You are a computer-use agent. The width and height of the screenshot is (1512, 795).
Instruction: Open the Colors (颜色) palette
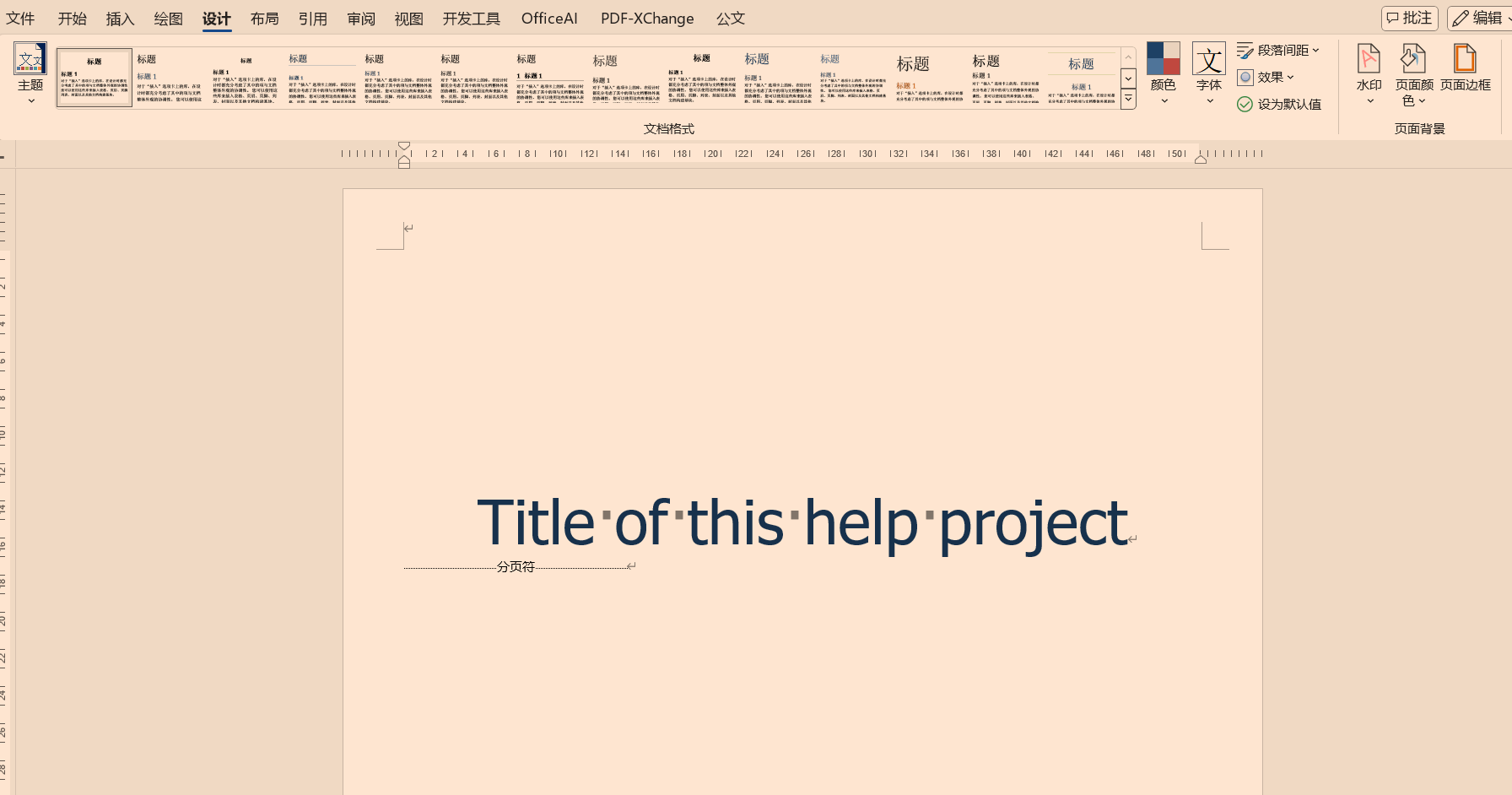click(x=1163, y=74)
